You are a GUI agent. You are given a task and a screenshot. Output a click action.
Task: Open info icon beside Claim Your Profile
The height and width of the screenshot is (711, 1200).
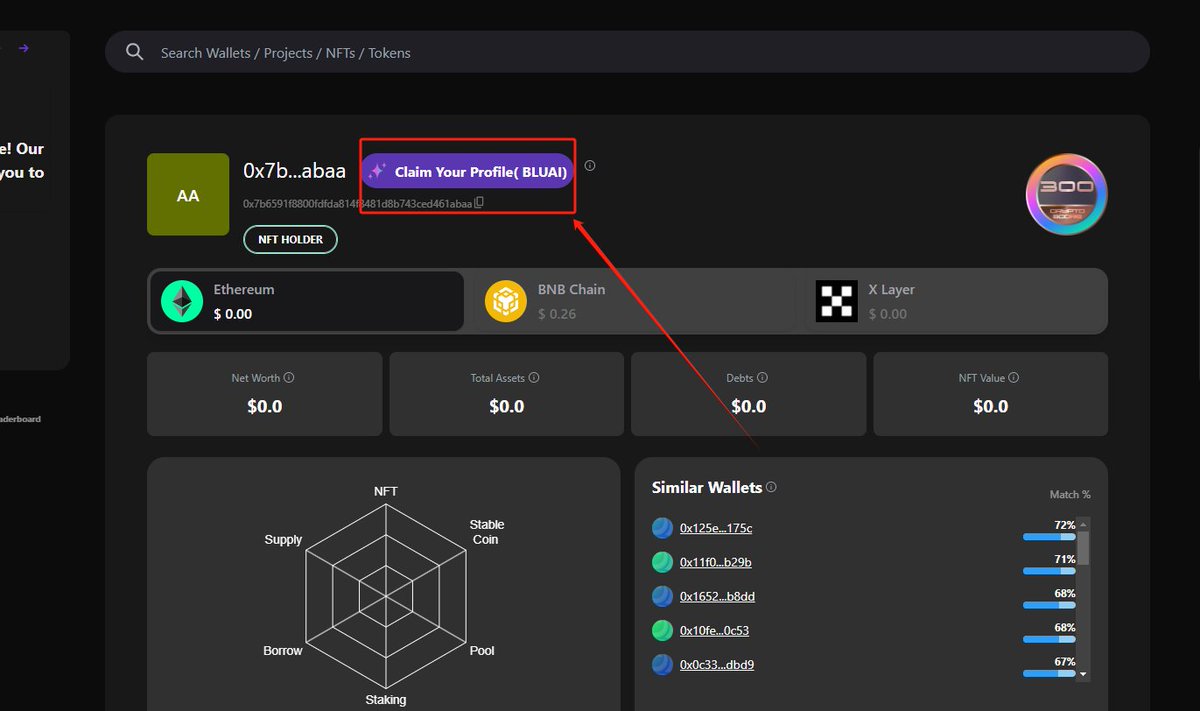(x=590, y=165)
